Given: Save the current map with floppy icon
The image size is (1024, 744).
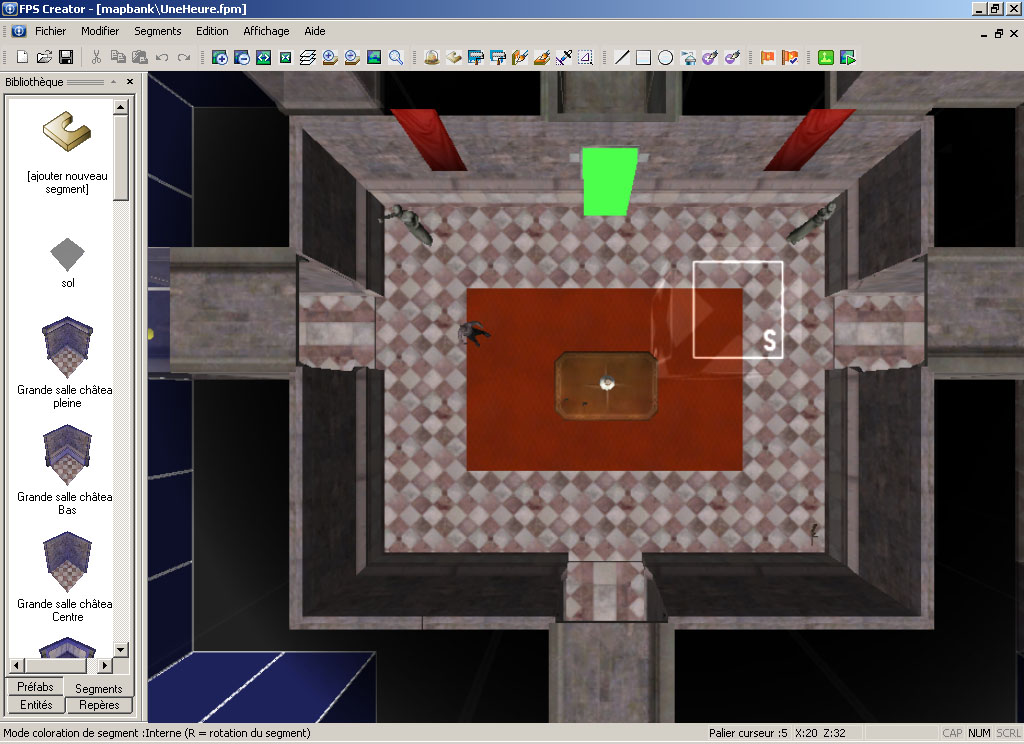Looking at the screenshot, I should point(66,57).
